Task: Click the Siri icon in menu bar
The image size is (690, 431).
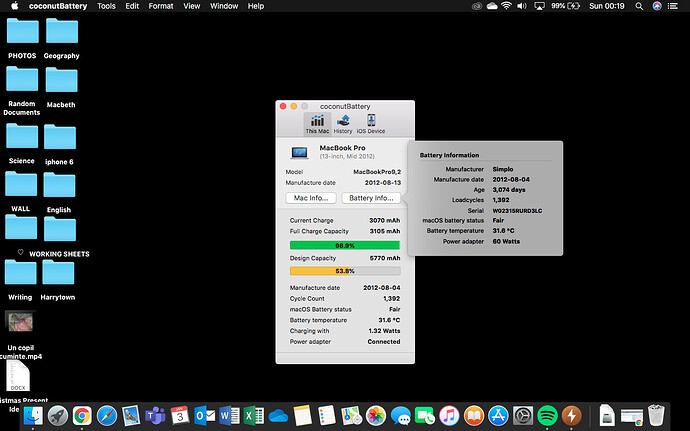Action: point(657,6)
